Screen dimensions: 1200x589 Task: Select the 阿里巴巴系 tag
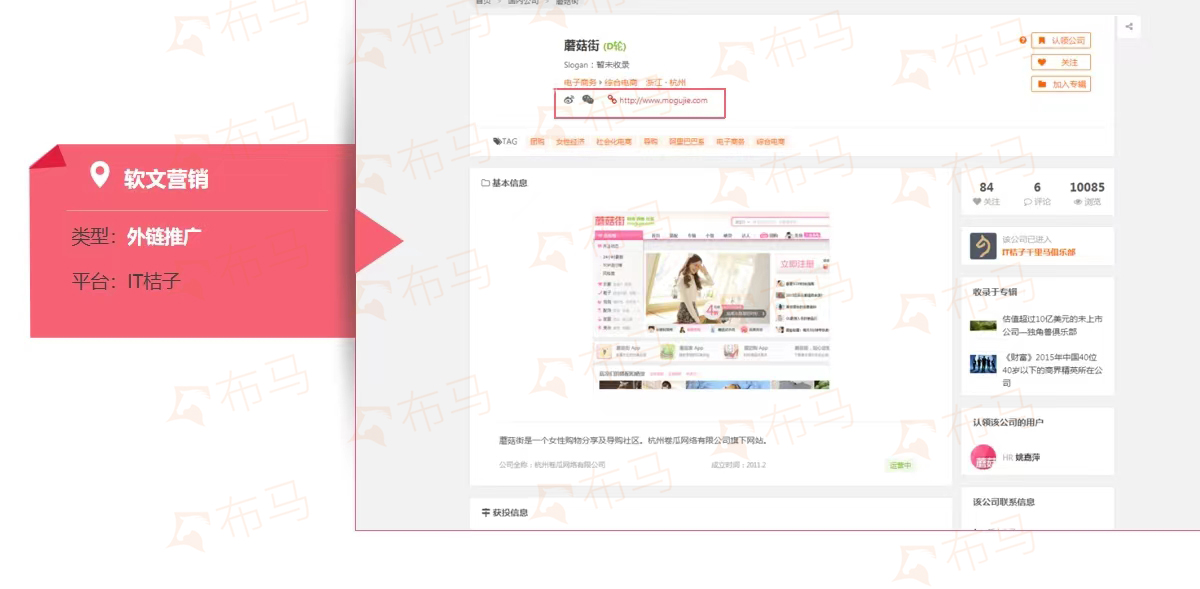[x=686, y=142]
